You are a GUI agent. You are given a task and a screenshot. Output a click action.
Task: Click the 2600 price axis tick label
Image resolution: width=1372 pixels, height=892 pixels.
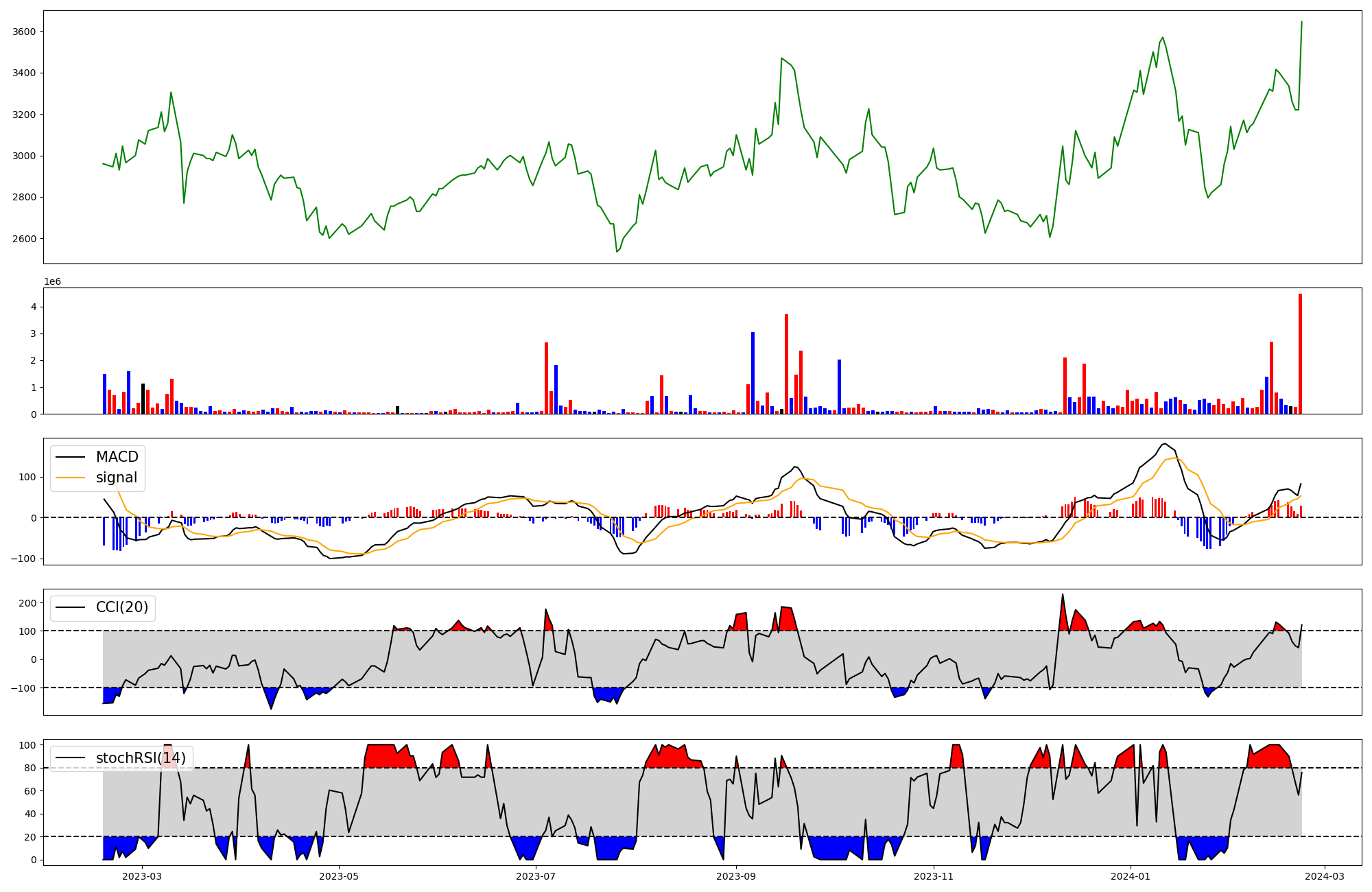pyautogui.click(x=25, y=239)
